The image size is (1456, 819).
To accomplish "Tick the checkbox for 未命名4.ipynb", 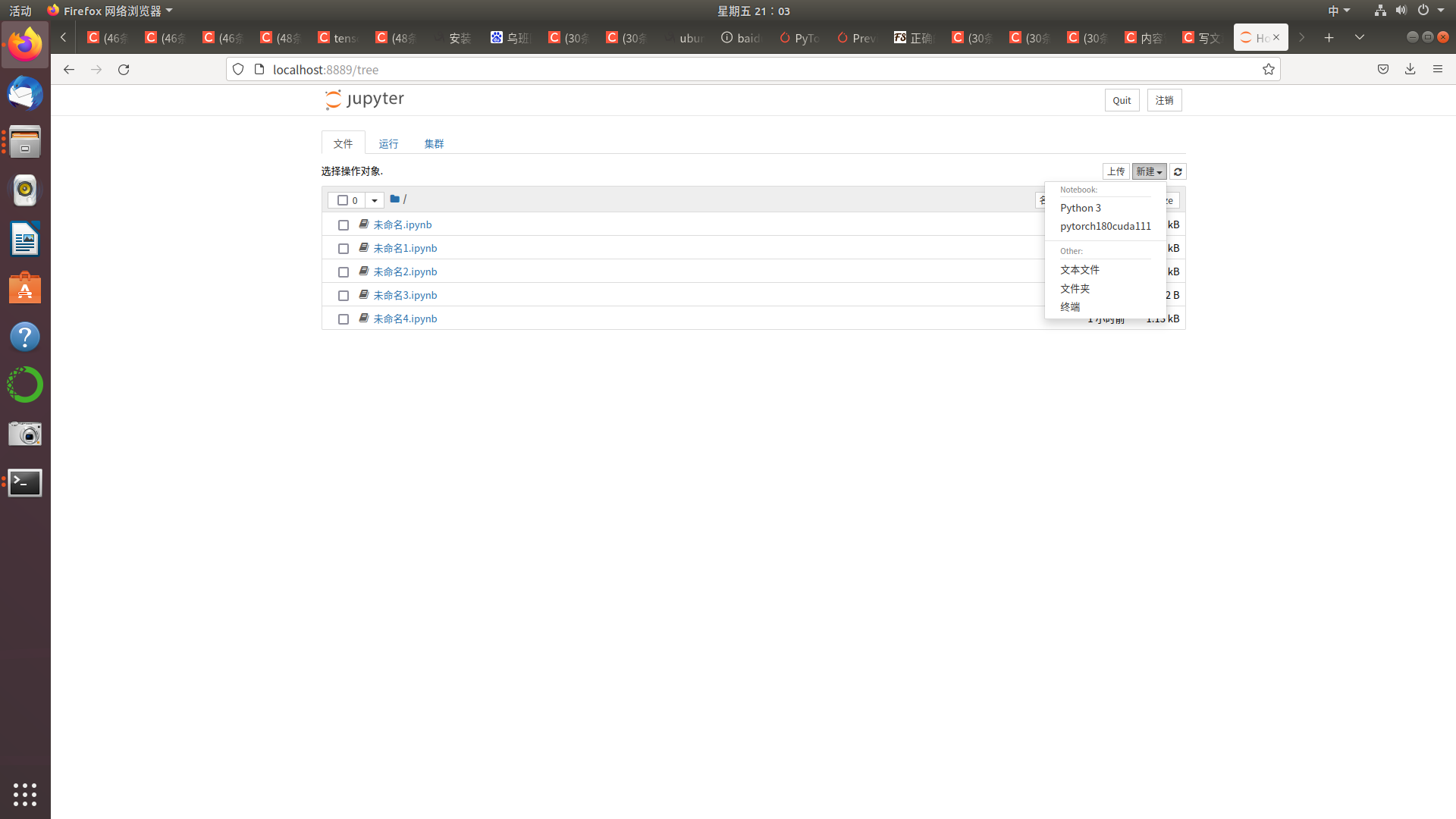I will click(344, 319).
